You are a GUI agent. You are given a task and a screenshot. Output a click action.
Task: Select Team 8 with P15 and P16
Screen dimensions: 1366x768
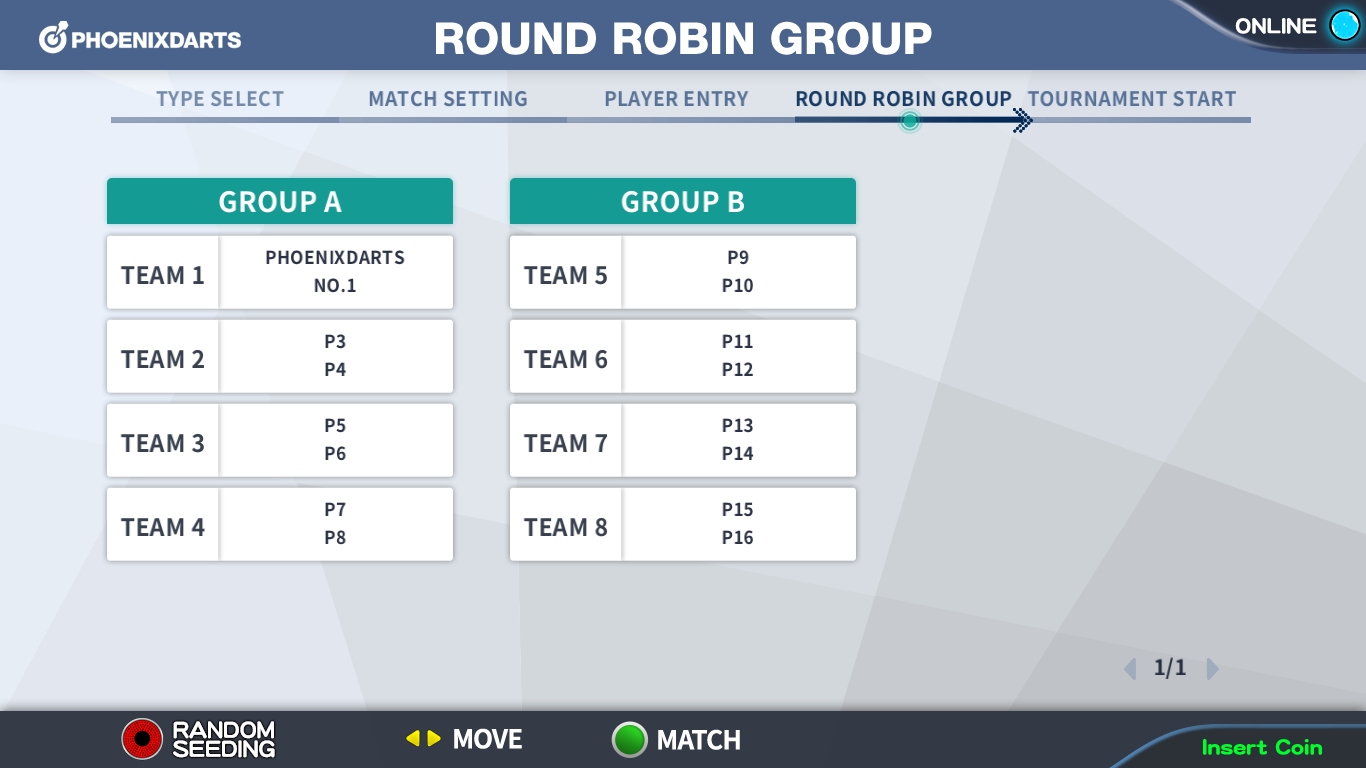pyautogui.click(x=683, y=524)
